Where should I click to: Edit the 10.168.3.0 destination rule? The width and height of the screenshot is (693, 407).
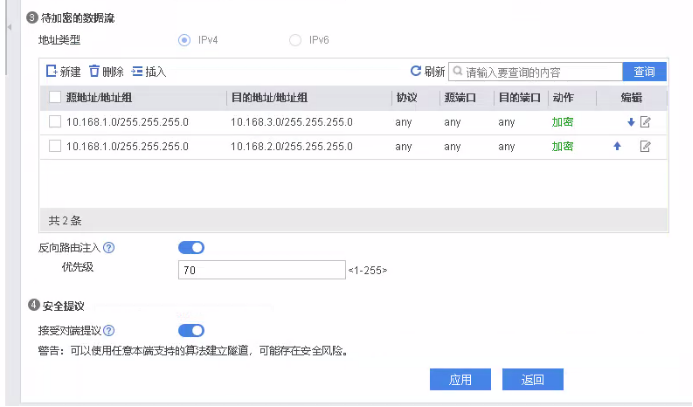[646, 122]
